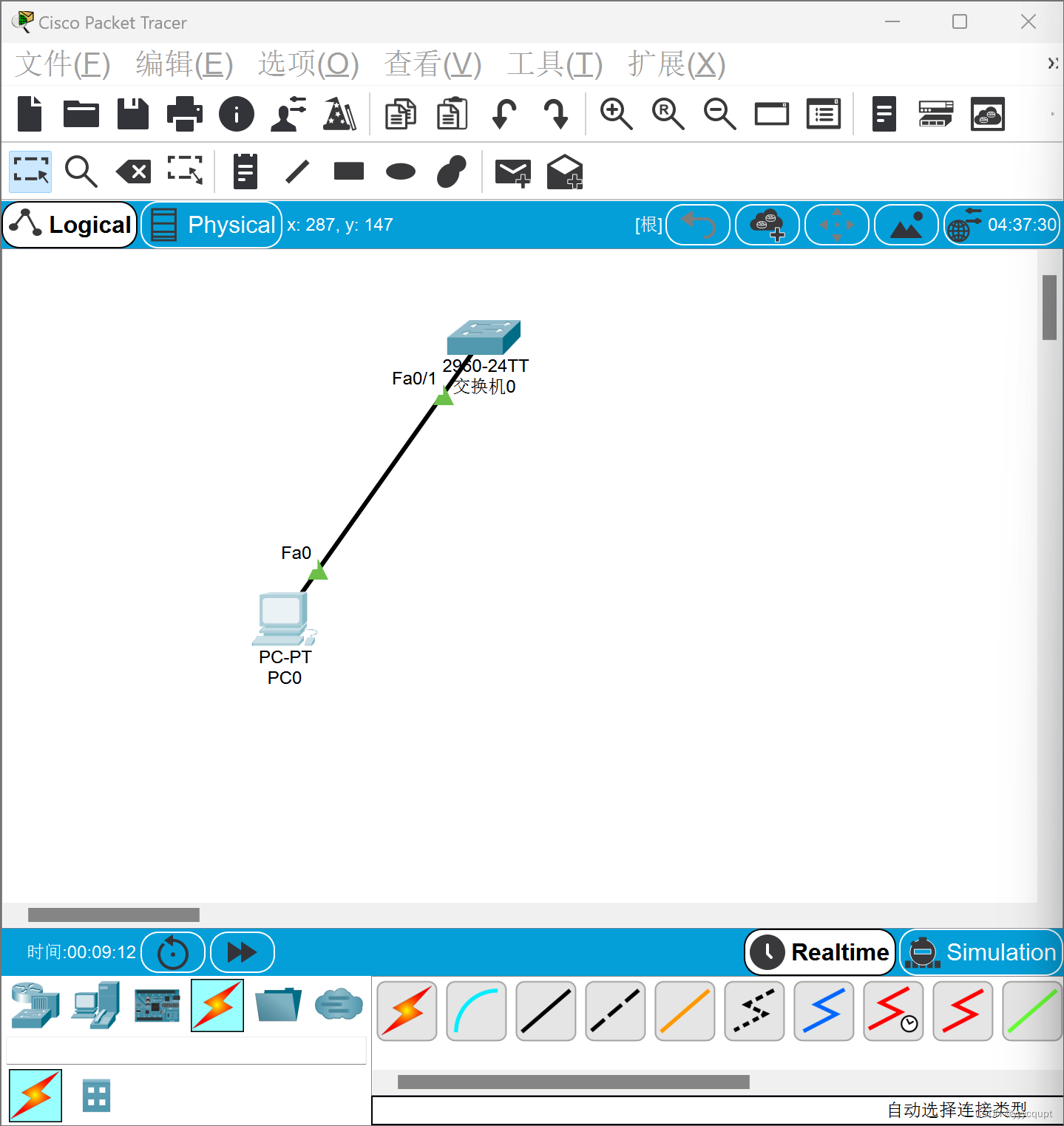The width and height of the screenshot is (1064, 1126).
Task: Open the 扩展(X) menu
Action: (674, 64)
